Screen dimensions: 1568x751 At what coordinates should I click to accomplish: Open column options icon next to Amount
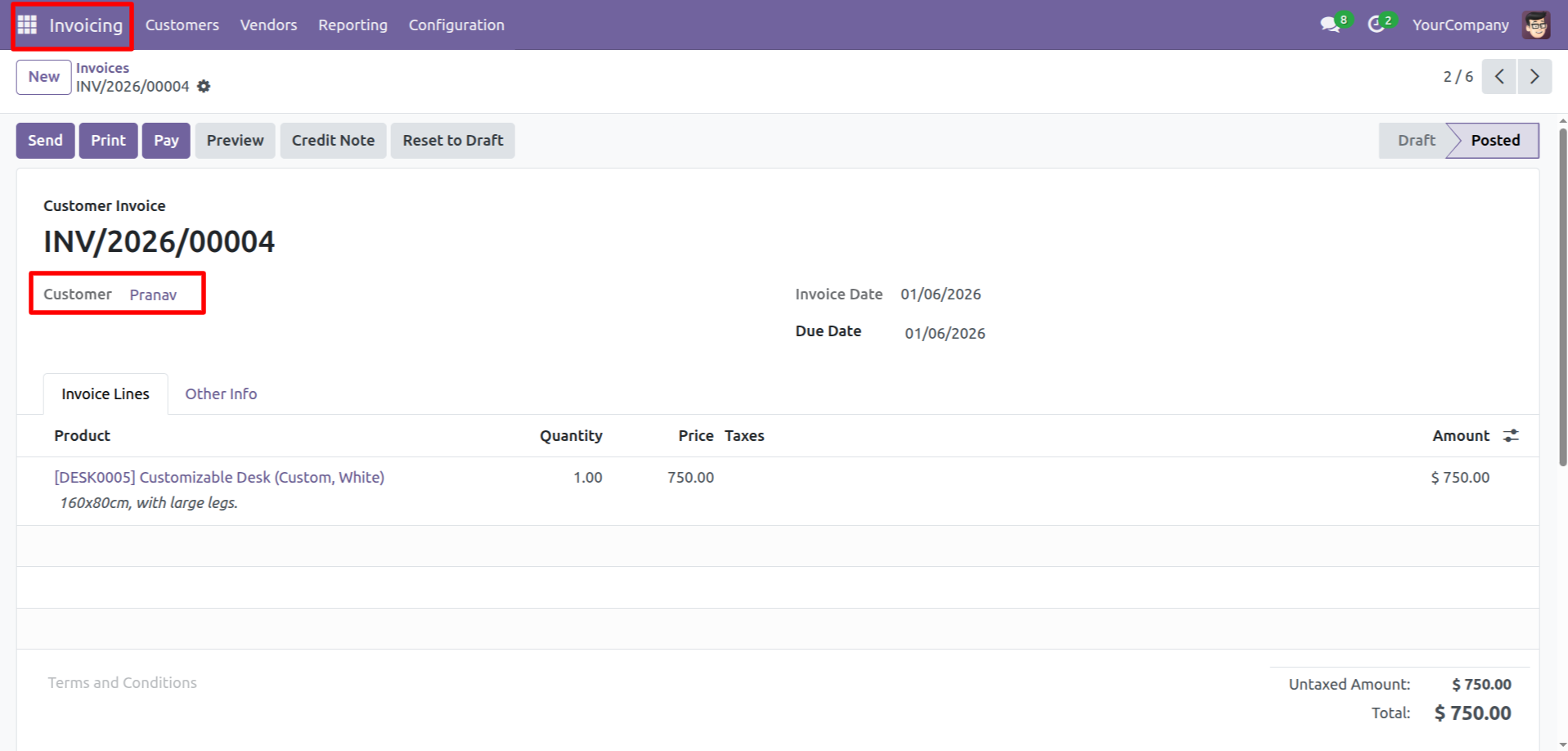pyautogui.click(x=1511, y=436)
